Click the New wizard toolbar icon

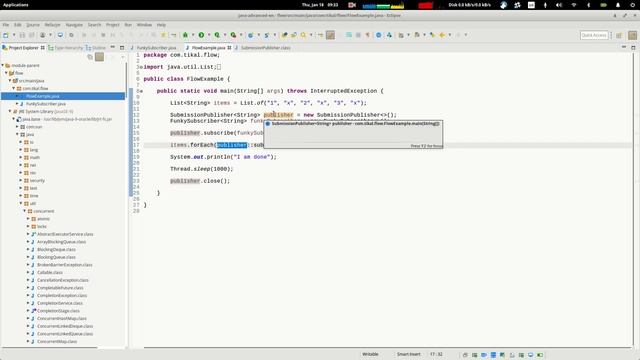pos(6,36)
